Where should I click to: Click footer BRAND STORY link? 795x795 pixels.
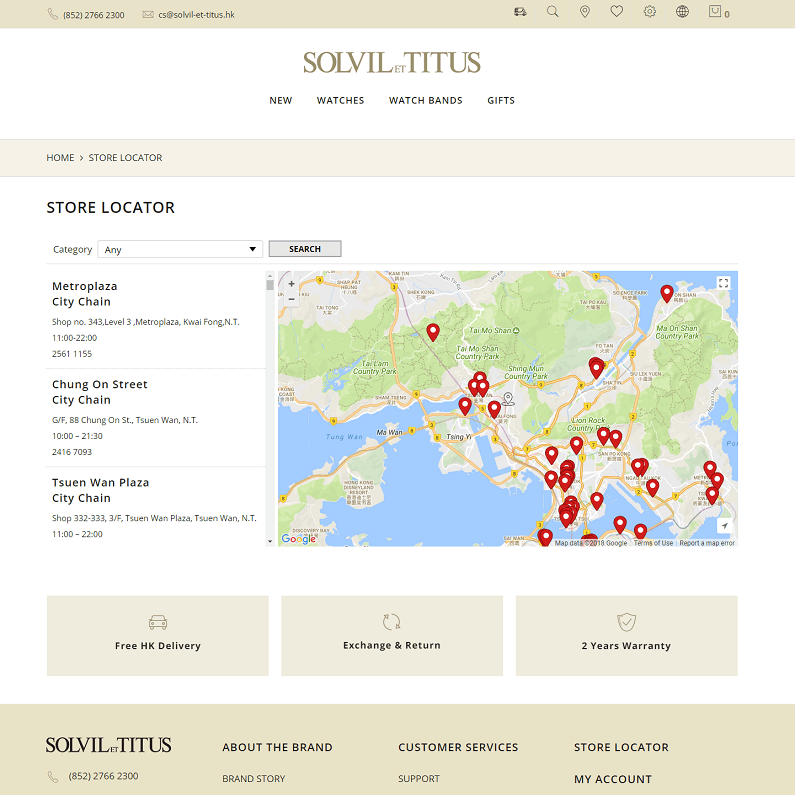tap(254, 778)
